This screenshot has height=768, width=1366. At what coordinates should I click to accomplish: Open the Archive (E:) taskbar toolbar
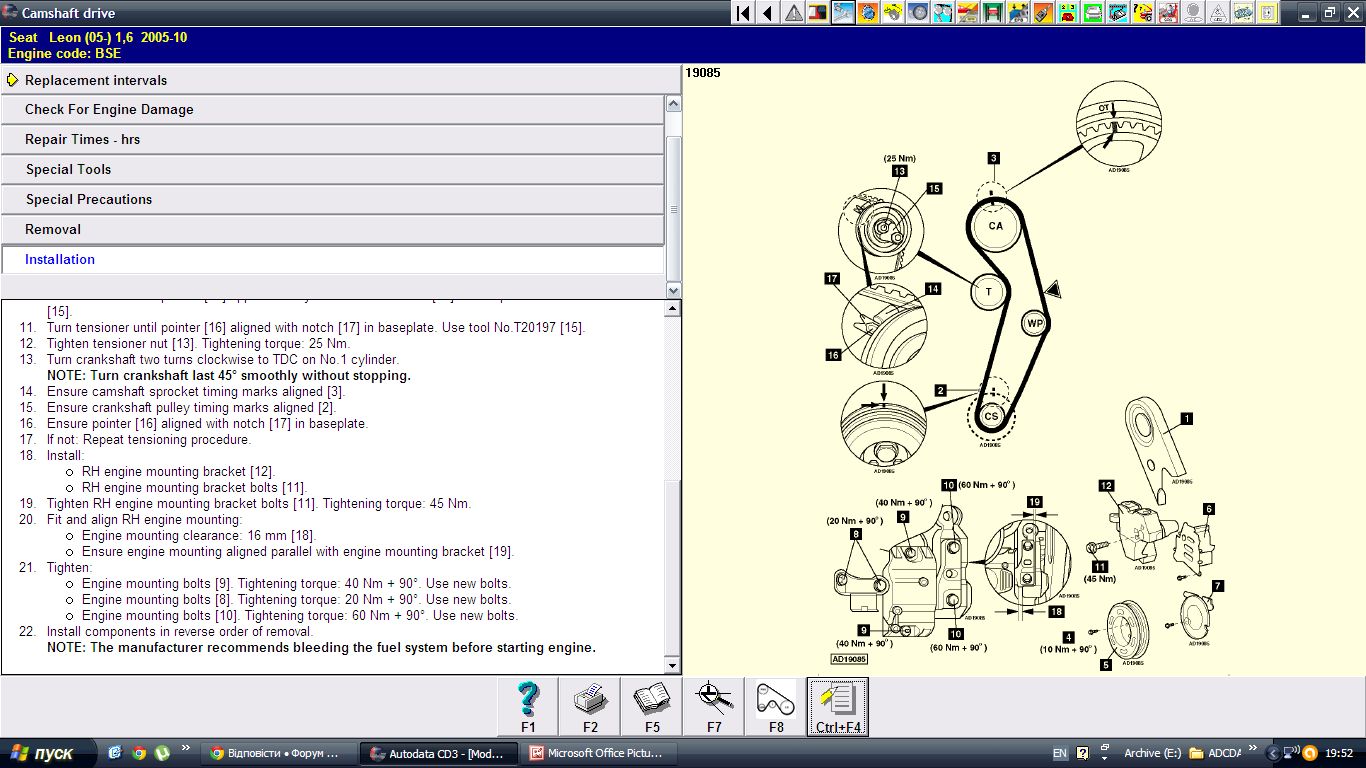[x=1152, y=753]
